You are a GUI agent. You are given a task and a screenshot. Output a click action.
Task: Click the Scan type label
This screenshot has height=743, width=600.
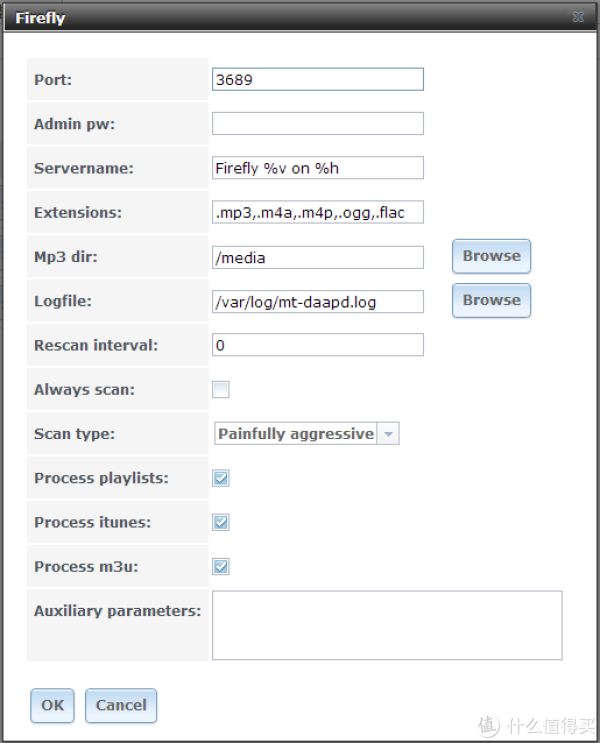click(x=74, y=434)
